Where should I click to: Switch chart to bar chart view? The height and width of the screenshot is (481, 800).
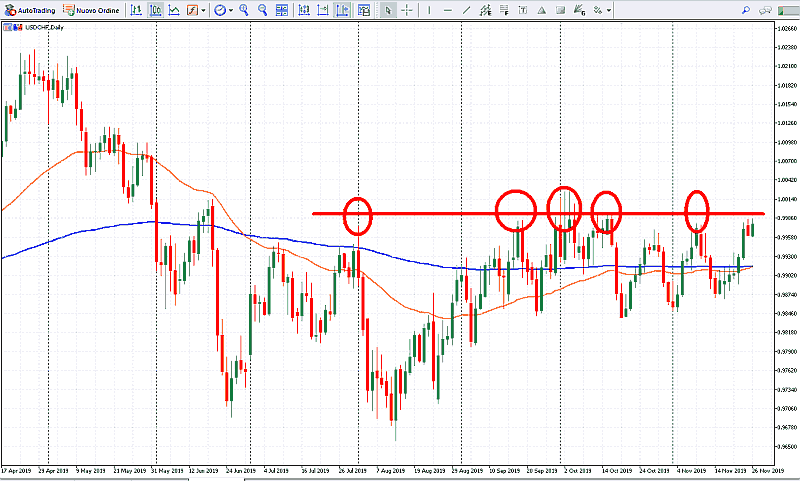point(136,10)
